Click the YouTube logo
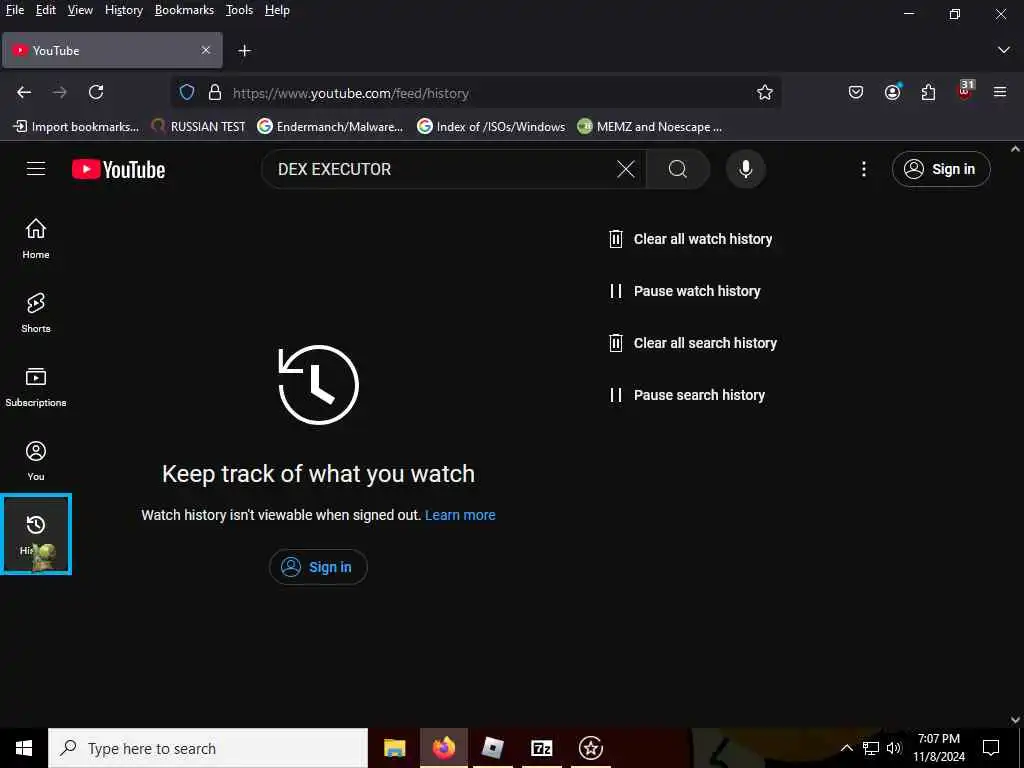The image size is (1024, 768). coord(118,169)
